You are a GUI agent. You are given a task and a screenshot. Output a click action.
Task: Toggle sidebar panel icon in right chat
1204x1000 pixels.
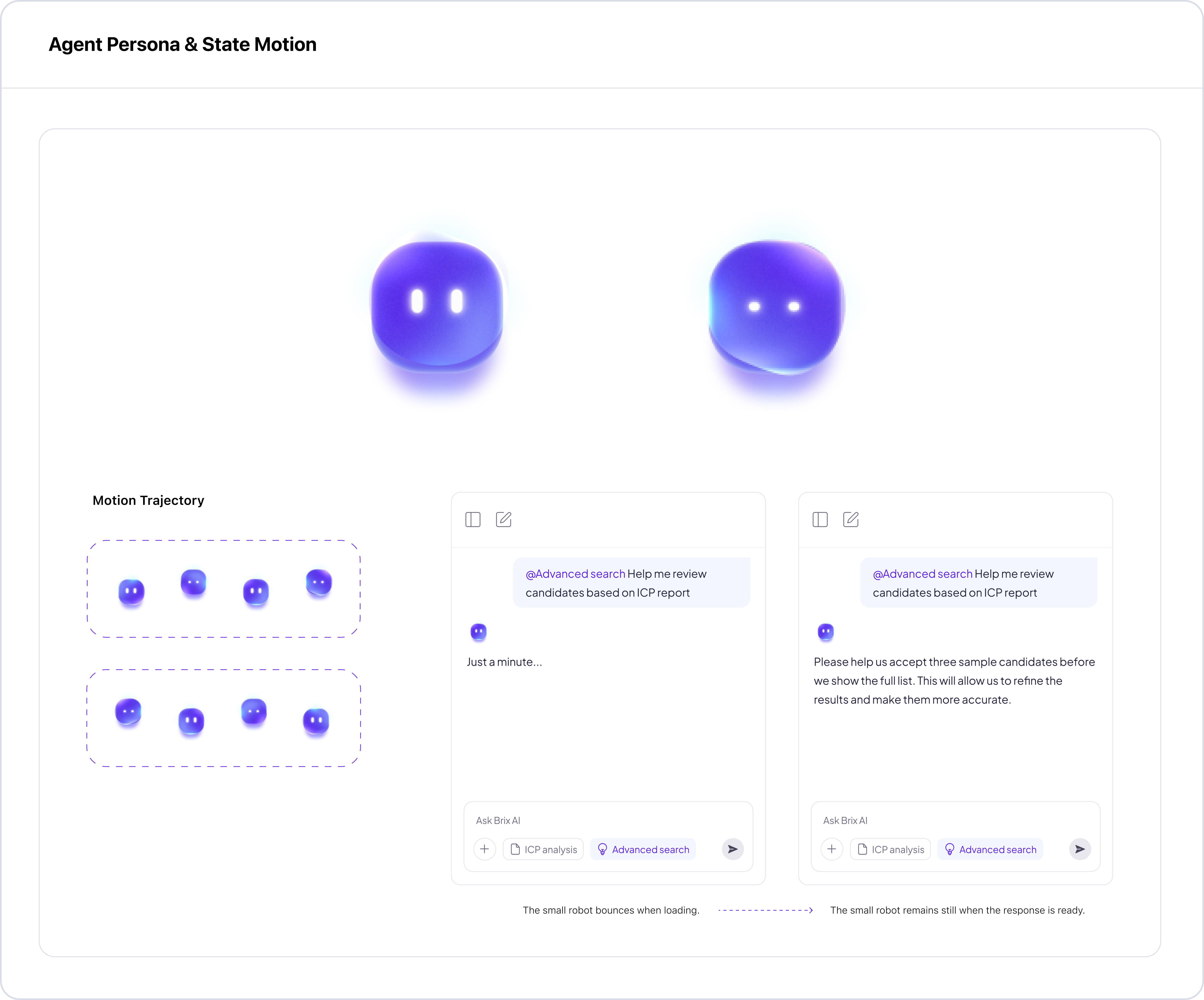click(x=820, y=520)
